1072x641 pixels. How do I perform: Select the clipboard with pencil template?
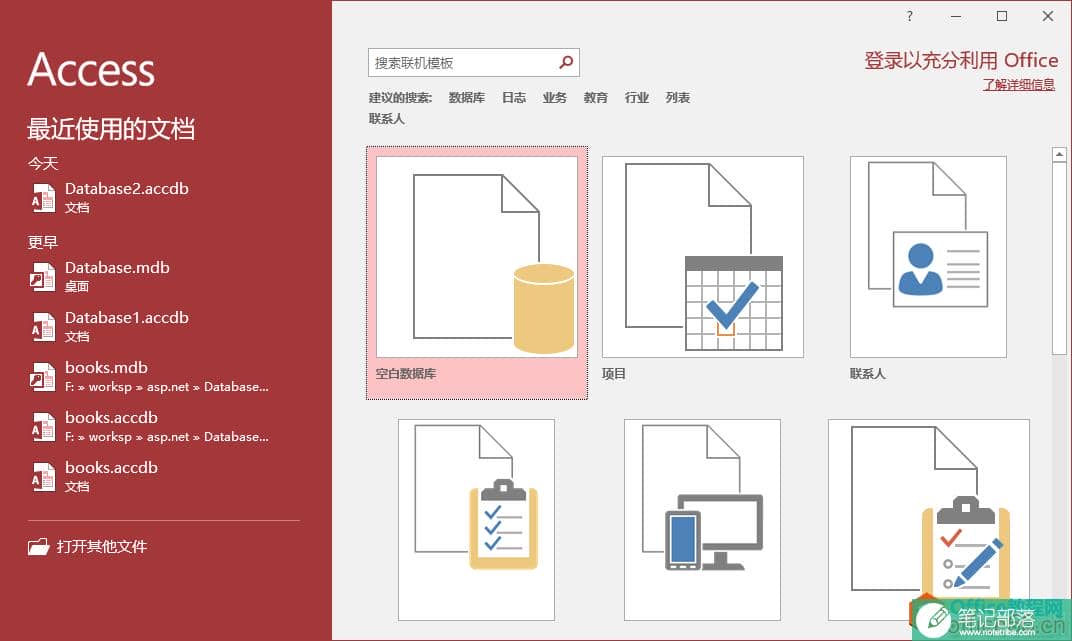tap(928, 519)
